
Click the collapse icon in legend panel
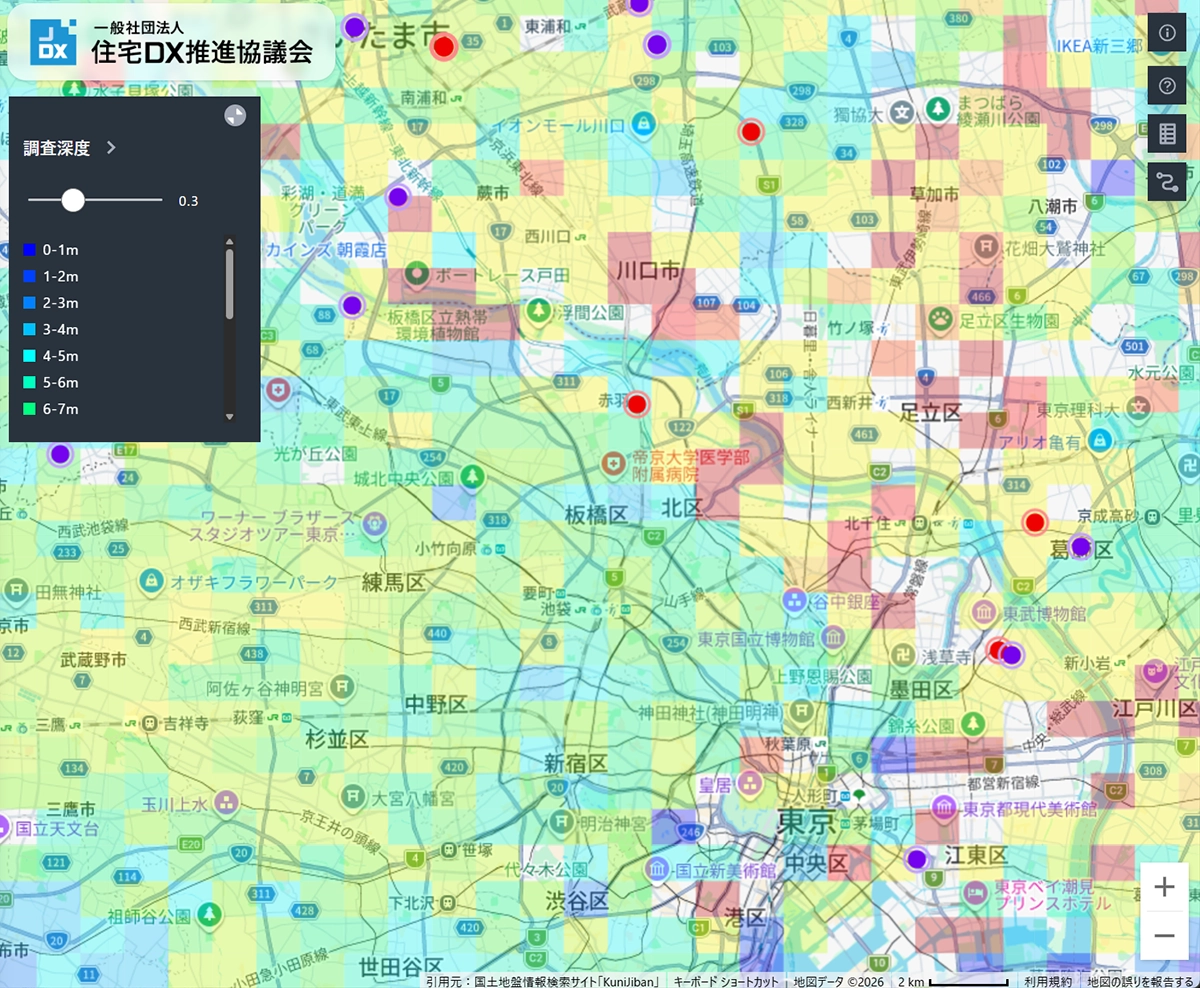click(234, 115)
